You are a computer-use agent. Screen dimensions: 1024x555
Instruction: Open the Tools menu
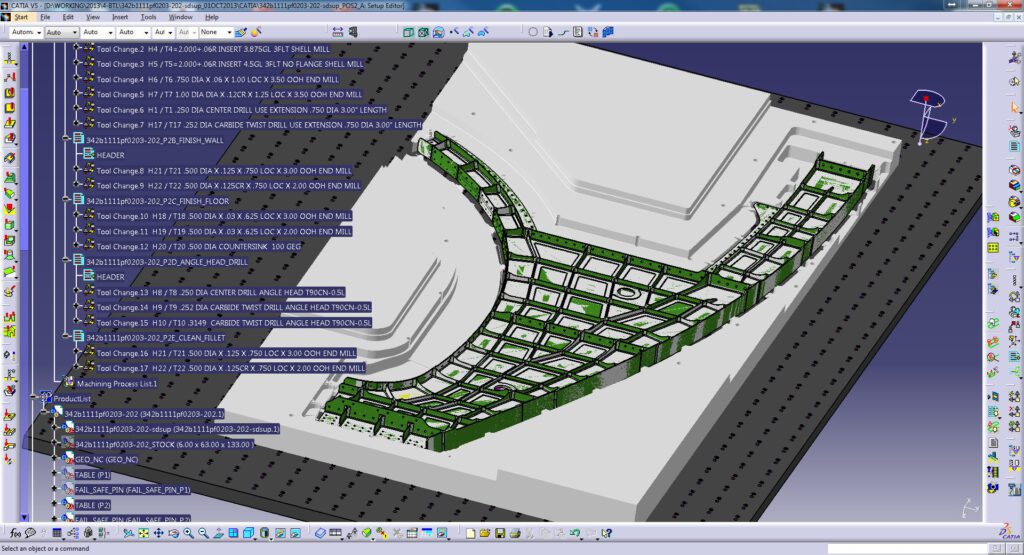148,17
